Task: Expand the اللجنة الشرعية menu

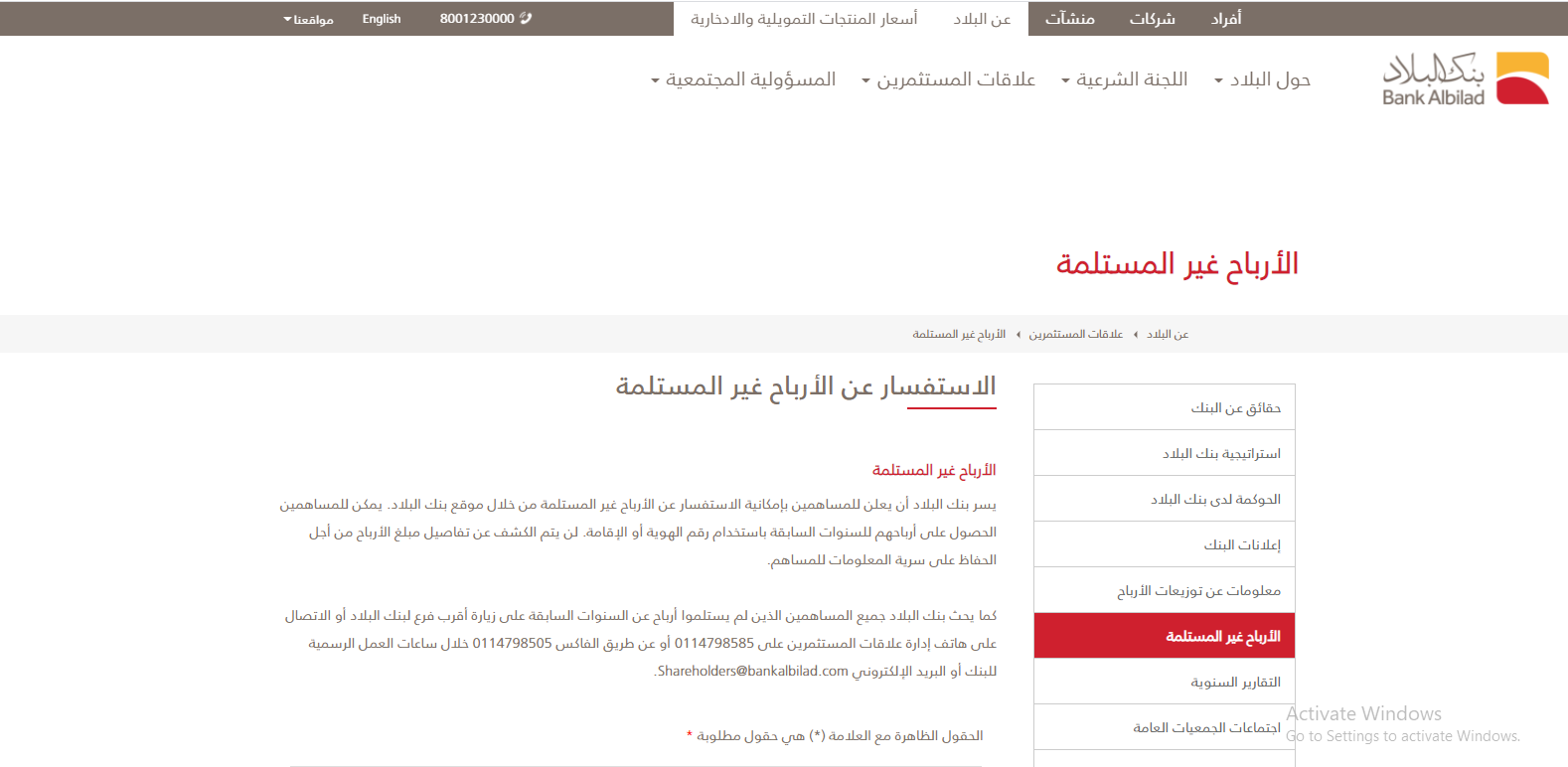Action: coord(1124,79)
